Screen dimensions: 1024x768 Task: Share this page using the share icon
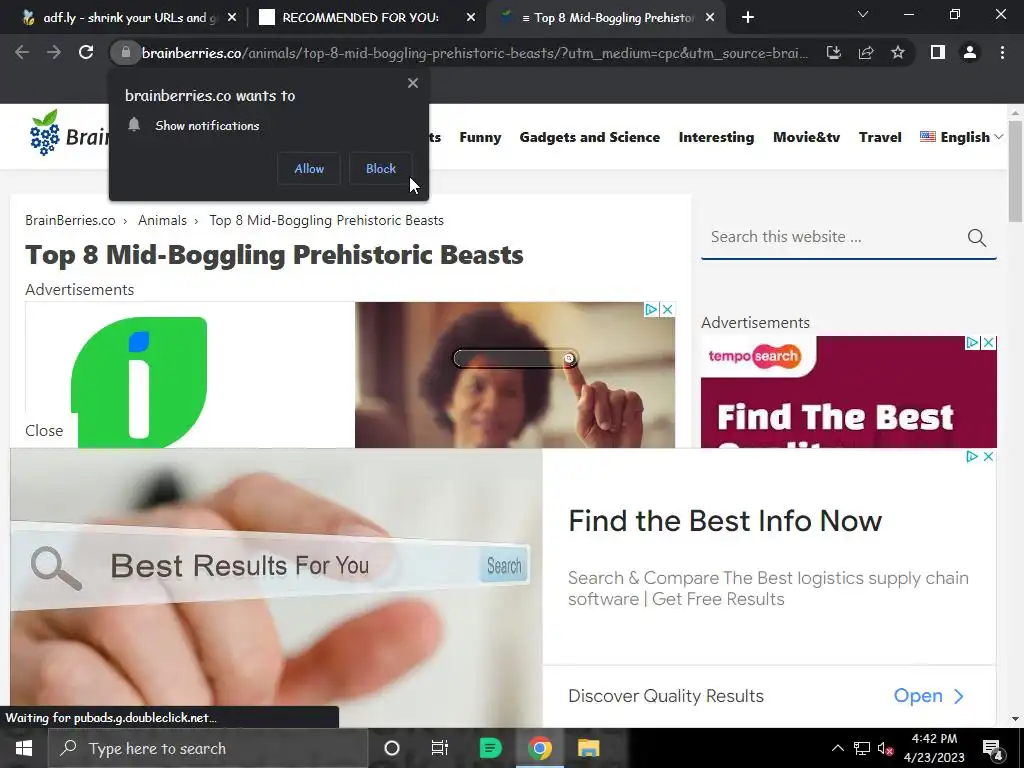[866, 52]
